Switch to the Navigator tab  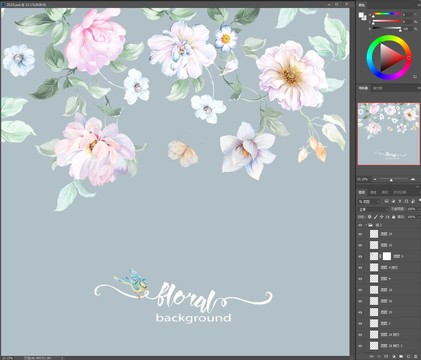pyautogui.click(x=363, y=88)
